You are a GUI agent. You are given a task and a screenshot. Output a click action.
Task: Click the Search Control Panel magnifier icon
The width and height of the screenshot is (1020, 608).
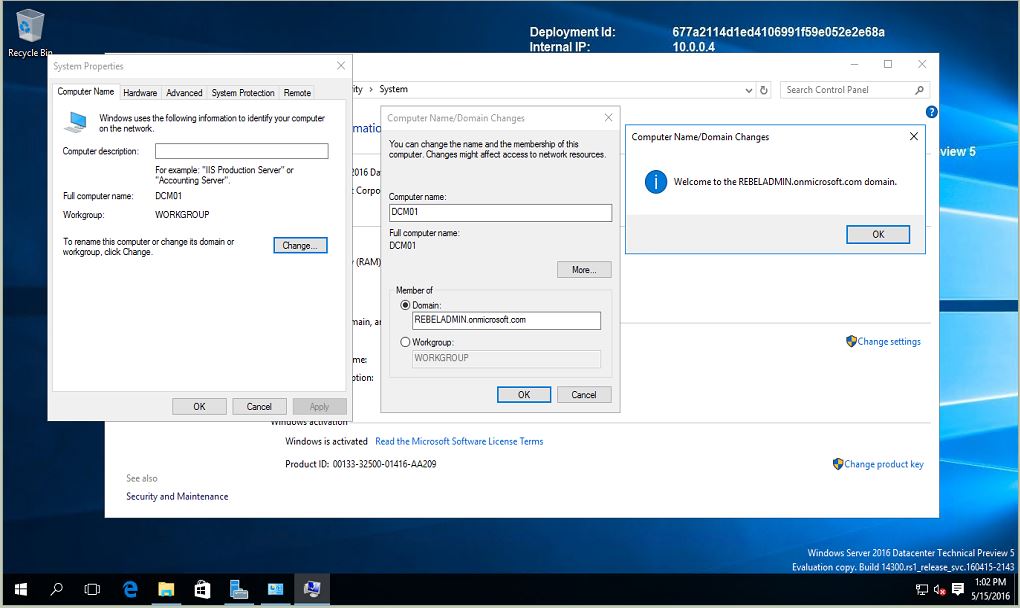click(919, 90)
